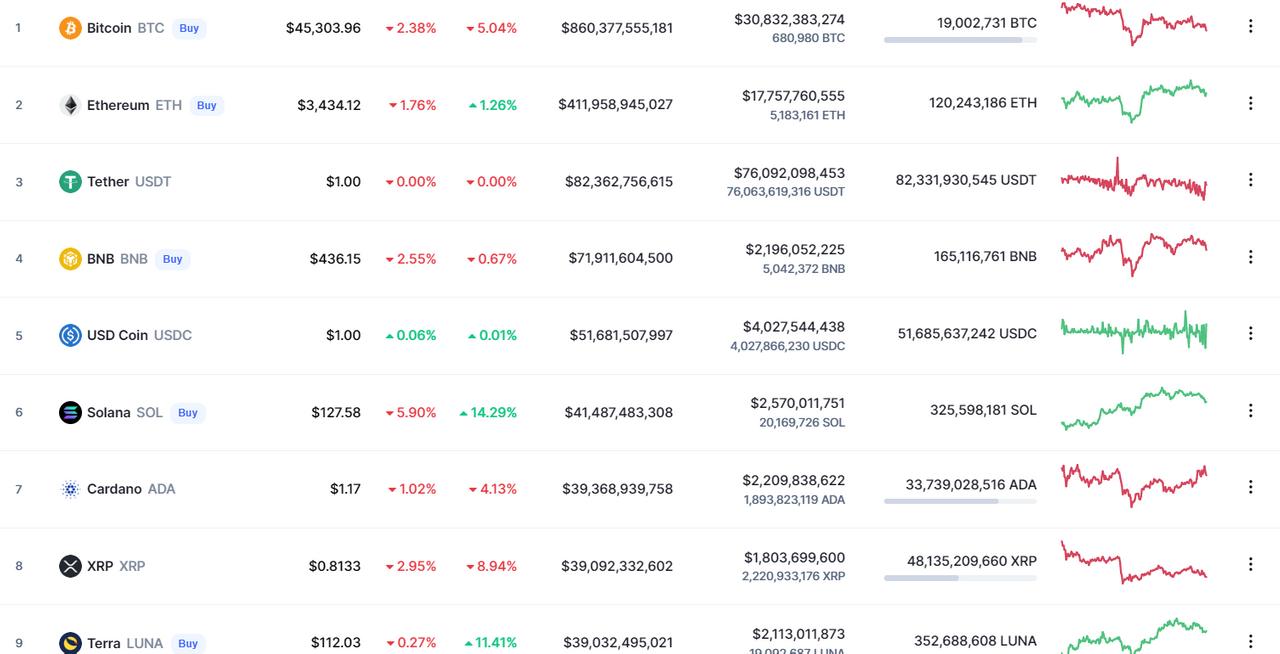Open the Cardano ADA name link
This screenshot has width=1280, height=654.
[x=131, y=489]
